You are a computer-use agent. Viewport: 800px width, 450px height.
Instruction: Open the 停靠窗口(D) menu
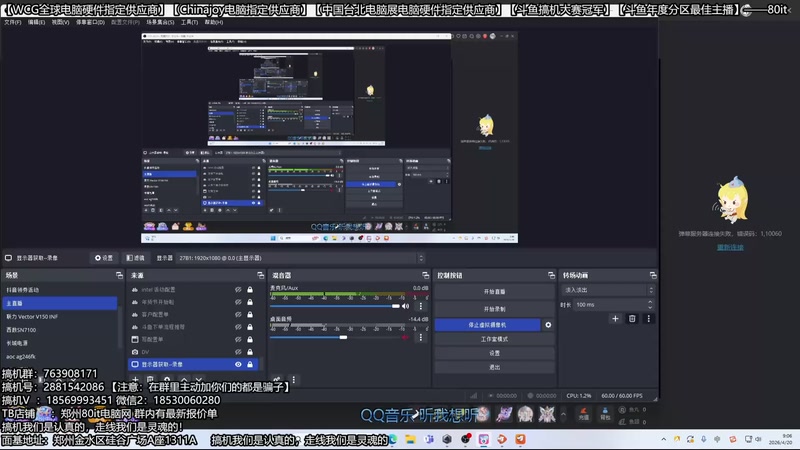[x=90, y=22]
